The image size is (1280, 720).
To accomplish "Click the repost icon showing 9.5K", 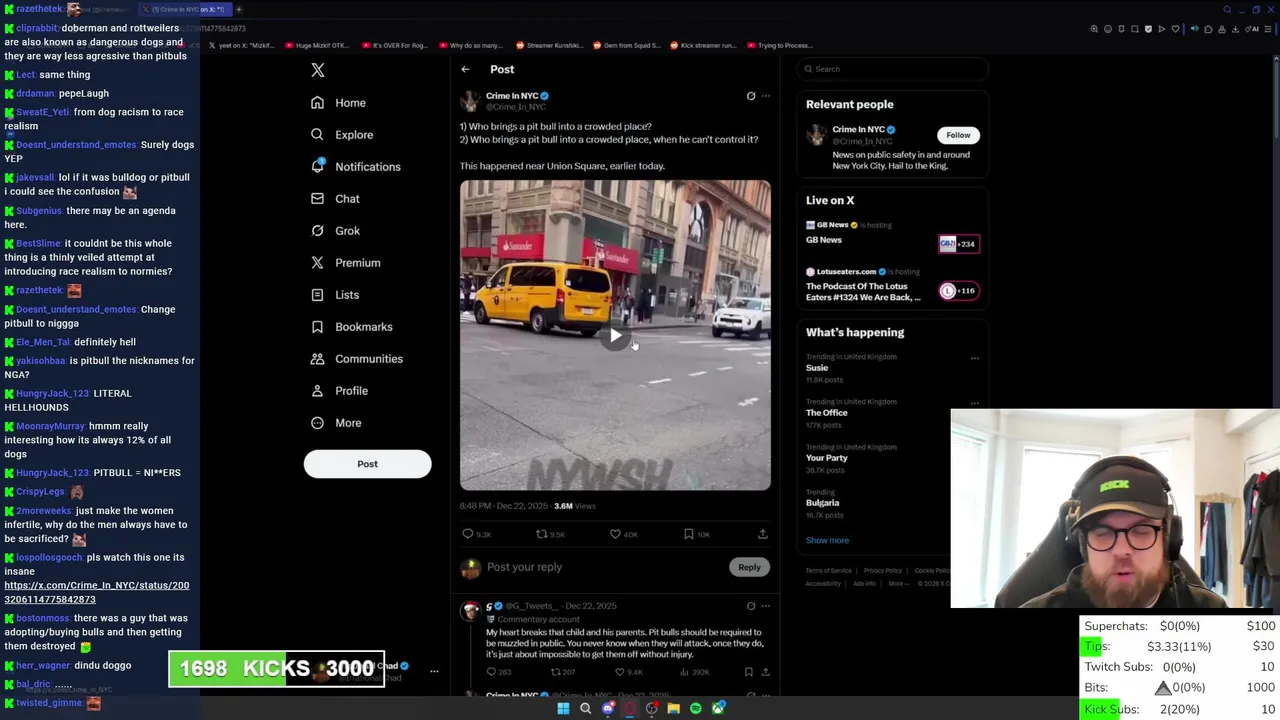I will 542,534.
